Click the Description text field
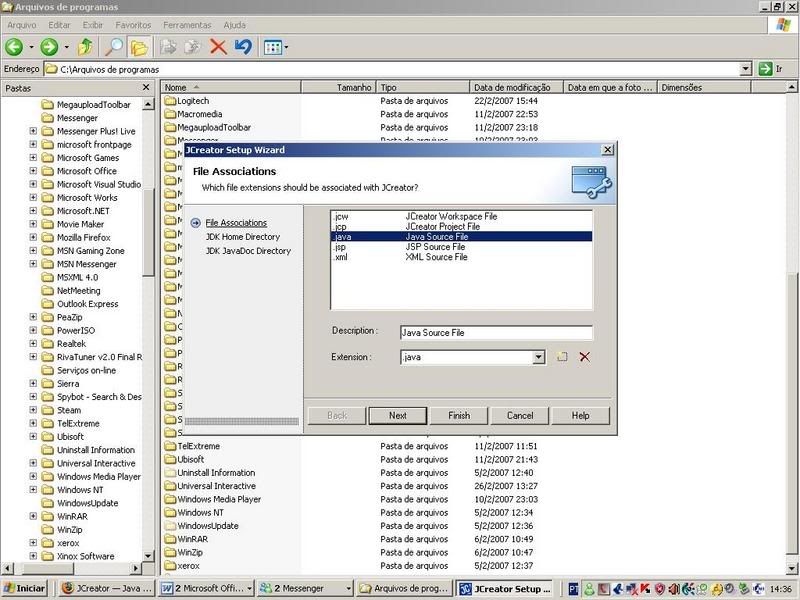 click(x=495, y=332)
